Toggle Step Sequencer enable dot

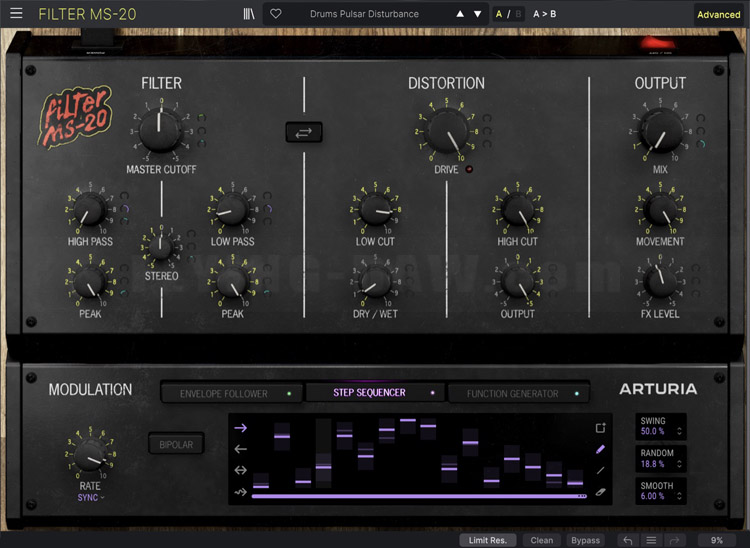coord(432,393)
